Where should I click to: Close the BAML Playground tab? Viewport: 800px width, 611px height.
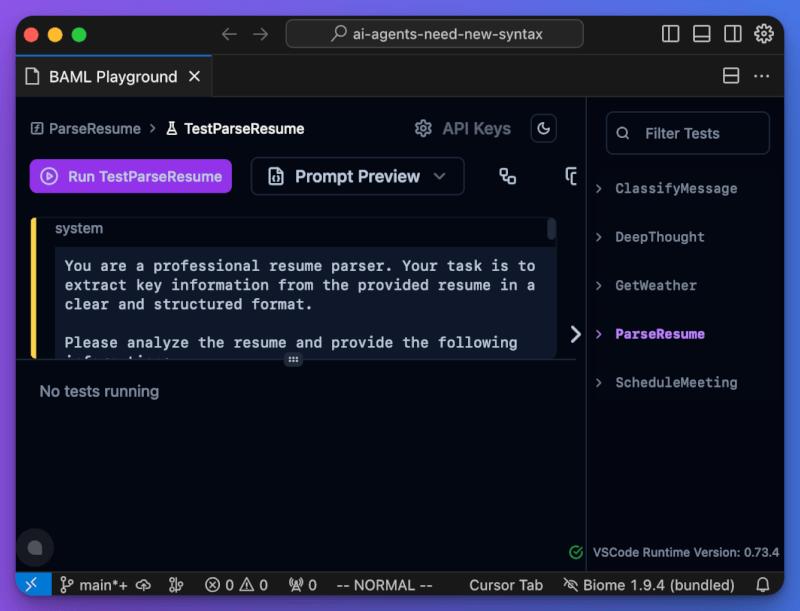tap(194, 77)
